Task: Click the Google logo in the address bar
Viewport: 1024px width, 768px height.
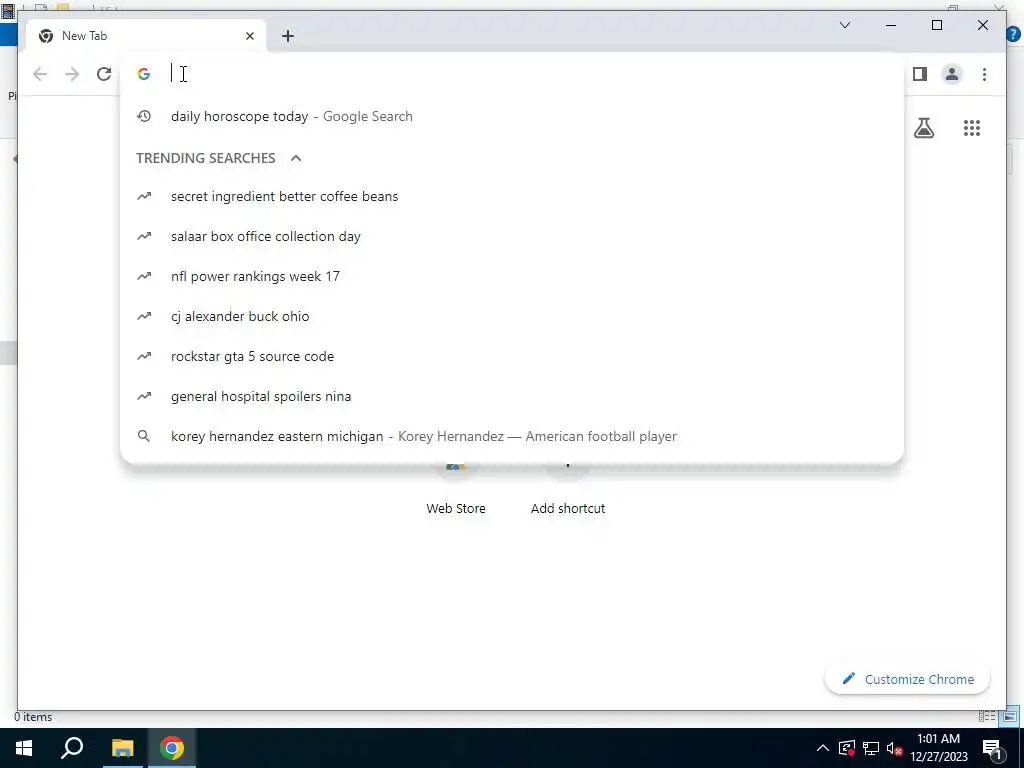Action: click(144, 74)
